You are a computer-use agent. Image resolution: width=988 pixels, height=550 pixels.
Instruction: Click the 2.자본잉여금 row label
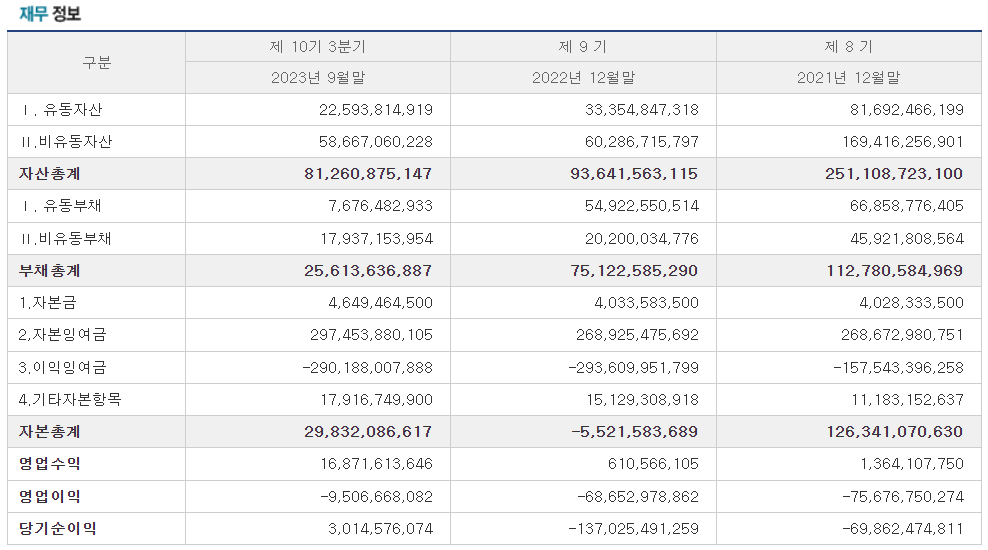[62, 335]
